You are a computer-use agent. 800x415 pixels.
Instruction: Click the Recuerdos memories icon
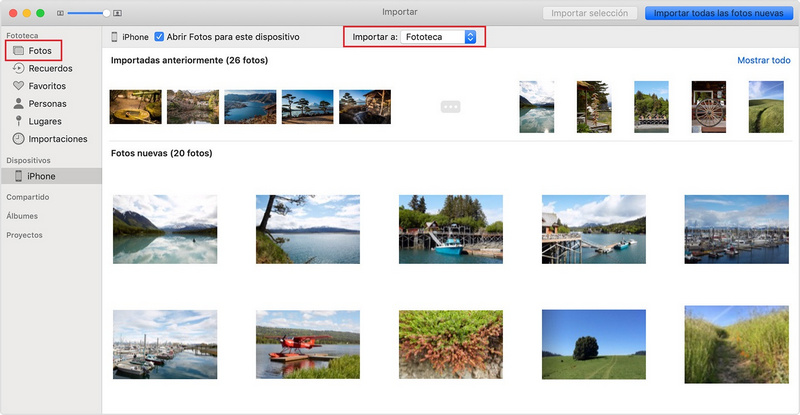[x=18, y=68]
